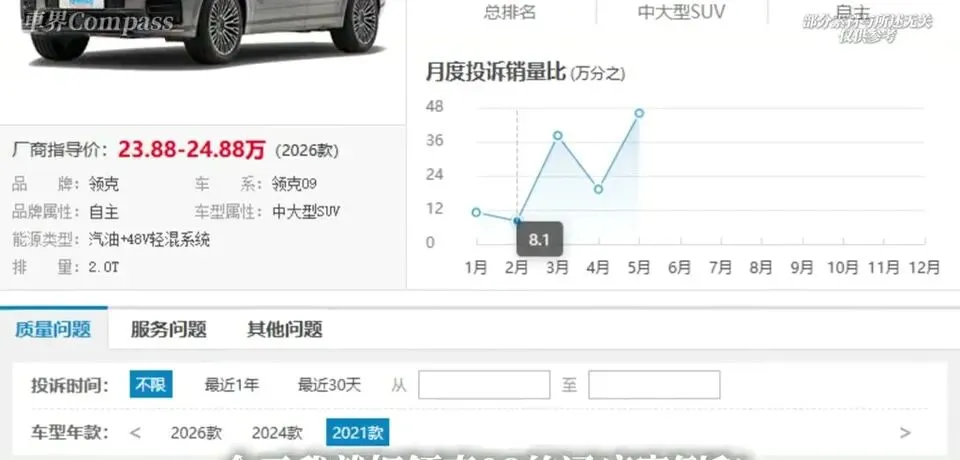960x460 pixels.
Task: Select the 中大型SUV ranking tab
Action: click(x=681, y=12)
